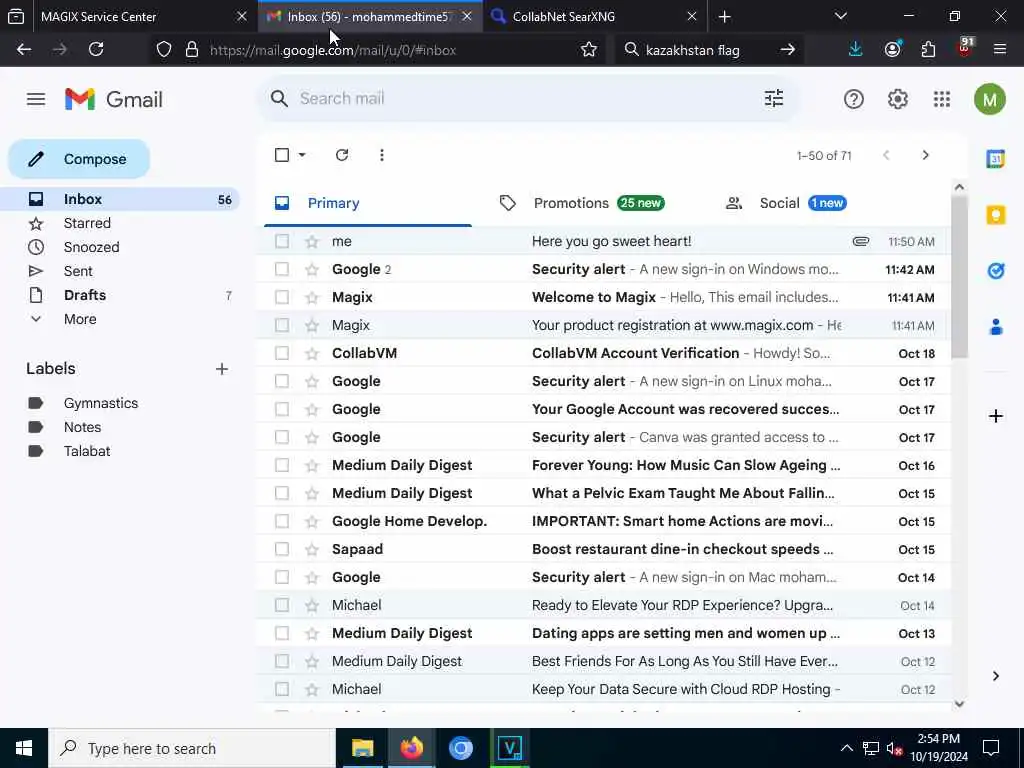Click Firefox URL address bar
1024x768 pixels.
[379, 50]
